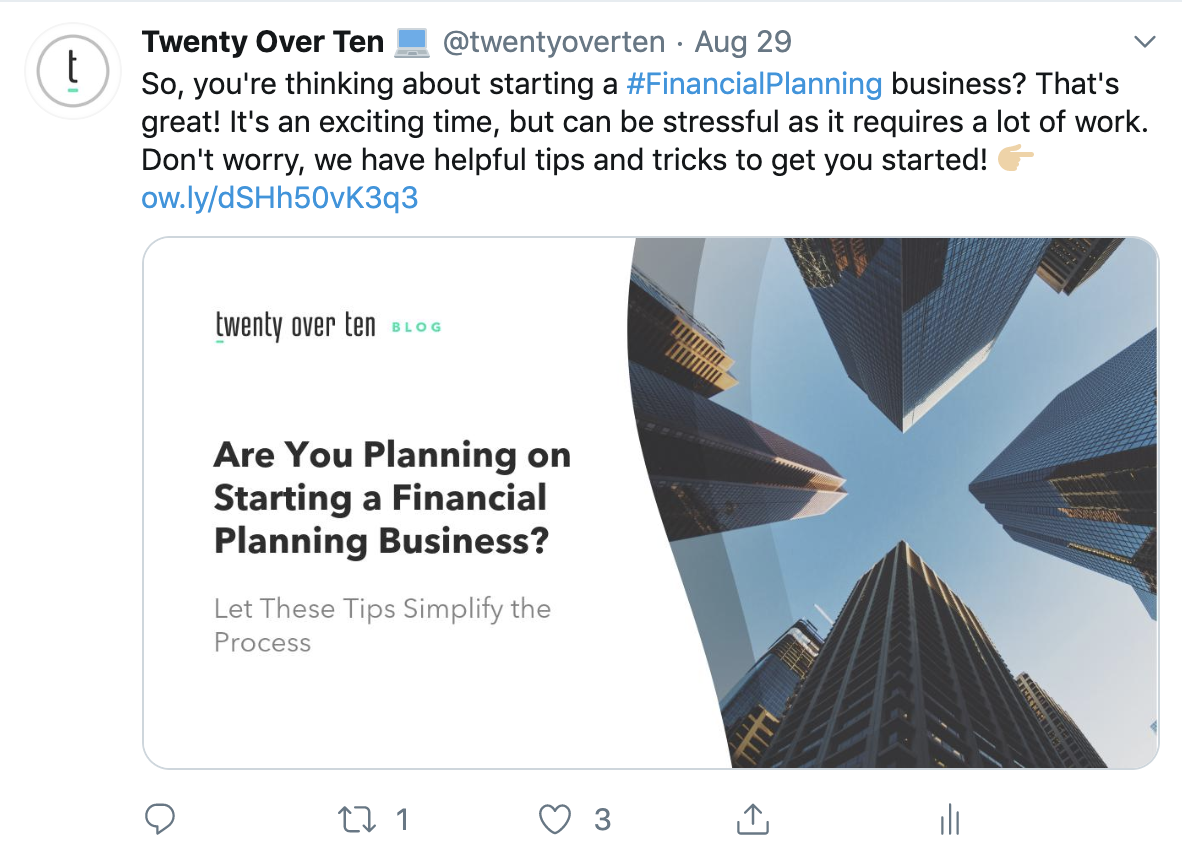
Task: Open tweet analytics bar chart icon
Action: [x=949, y=821]
